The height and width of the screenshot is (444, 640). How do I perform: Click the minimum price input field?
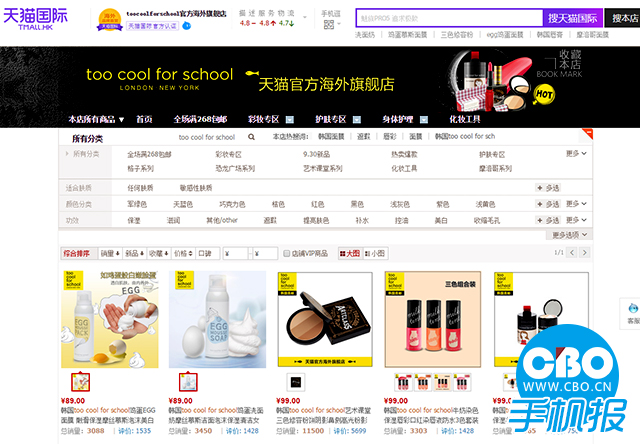(235, 253)
